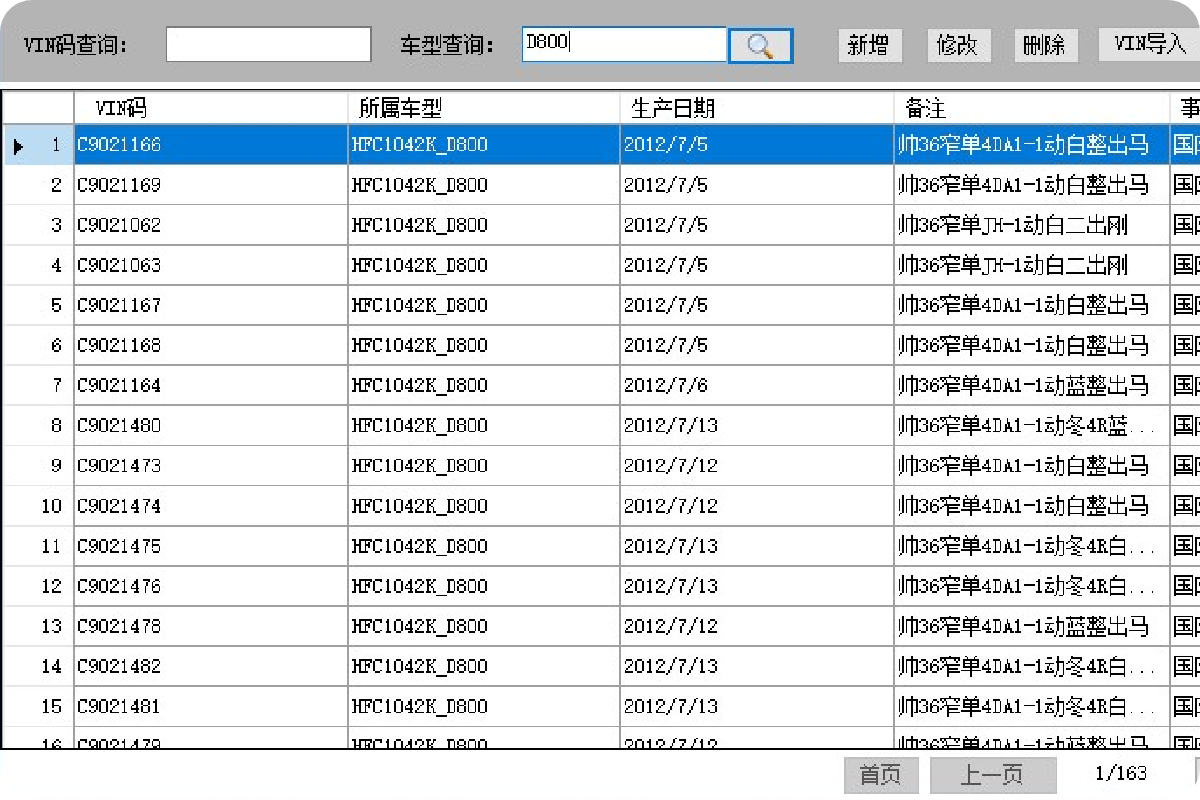Click remark cell in row 3

(x=1030, y=225)
